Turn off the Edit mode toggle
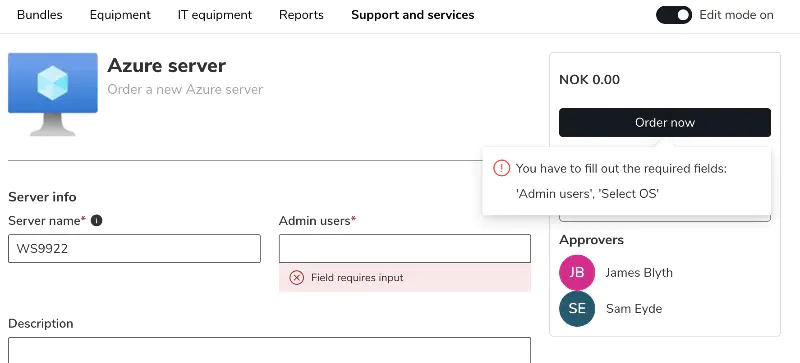The image size is (800, 363). (x=674, y=15)
